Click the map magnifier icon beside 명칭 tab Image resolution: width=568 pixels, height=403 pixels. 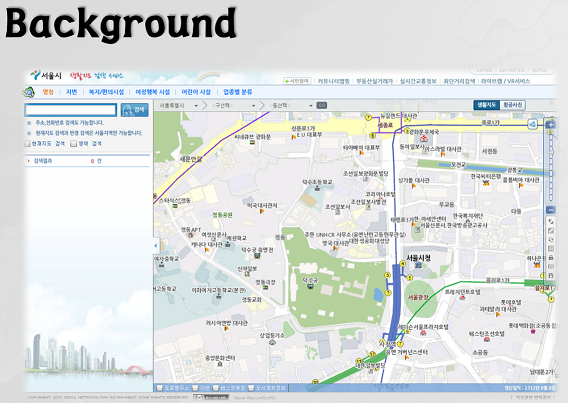click(x=29, y=92)
